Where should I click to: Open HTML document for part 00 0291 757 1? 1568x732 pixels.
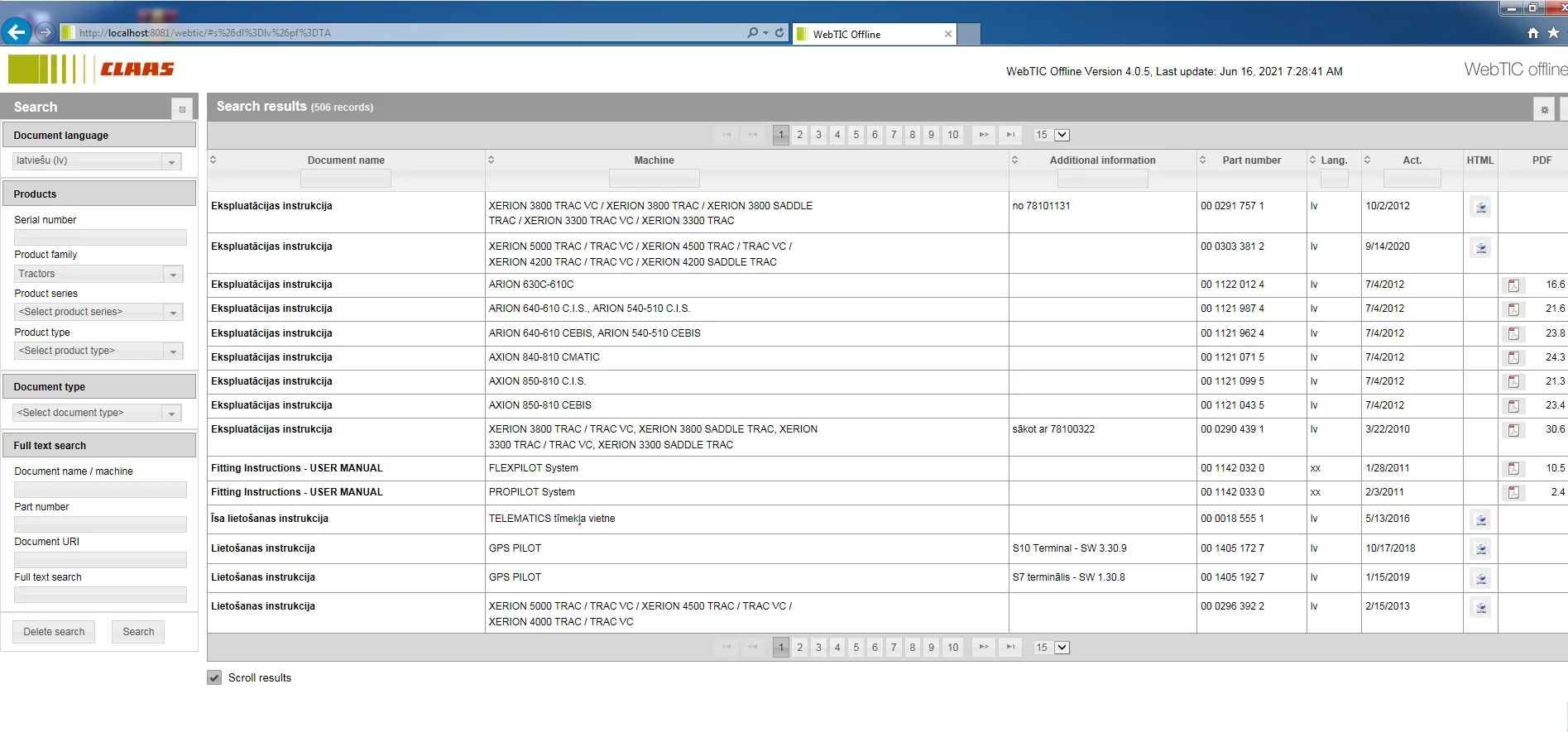click(x=1481, y=208)
